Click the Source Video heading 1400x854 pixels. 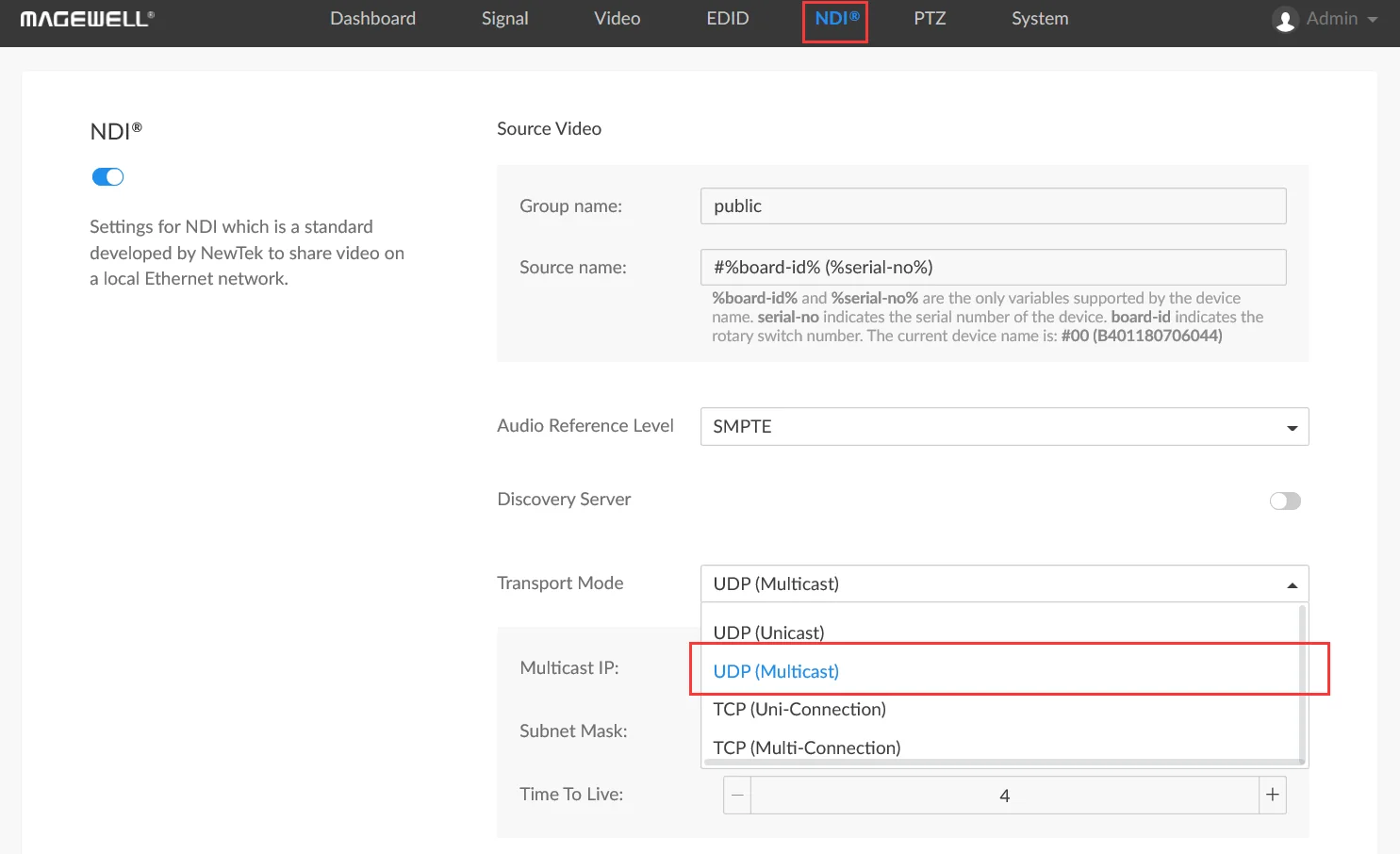549,128
